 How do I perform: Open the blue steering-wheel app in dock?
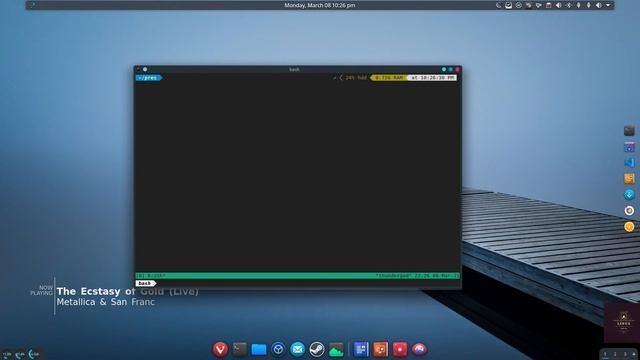click(278, 349)
